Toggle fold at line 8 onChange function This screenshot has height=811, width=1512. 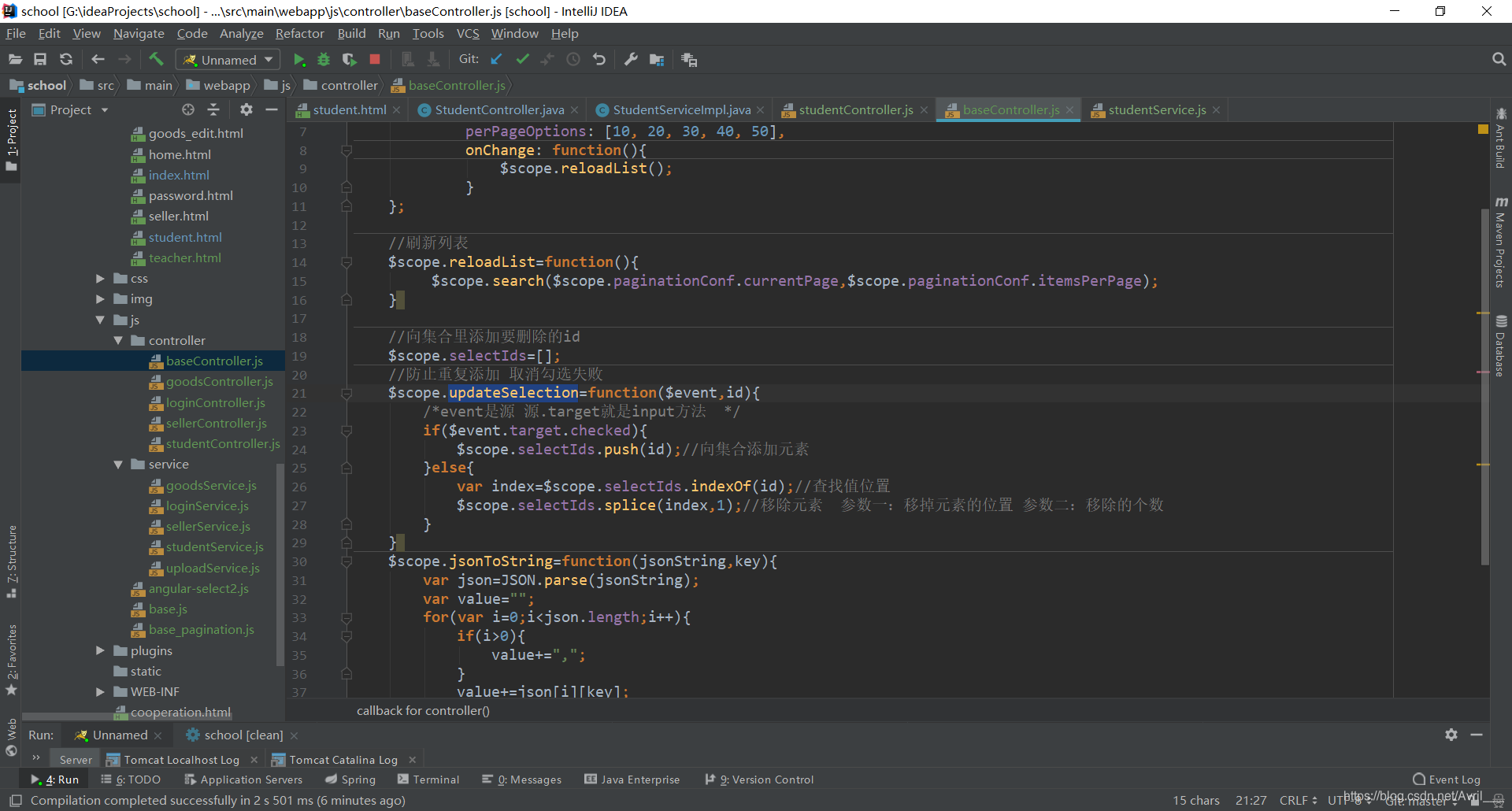[x=346, y=150]
